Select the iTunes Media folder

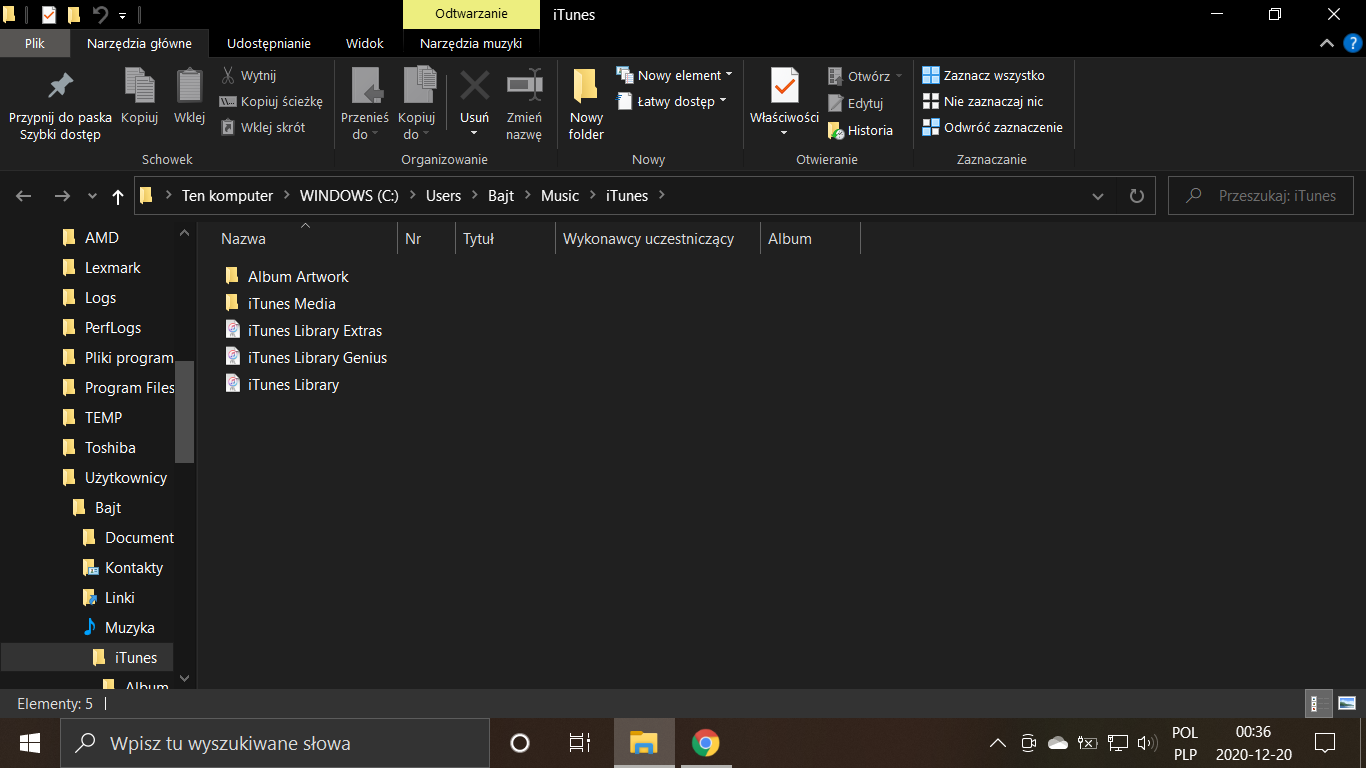(279, 303)
